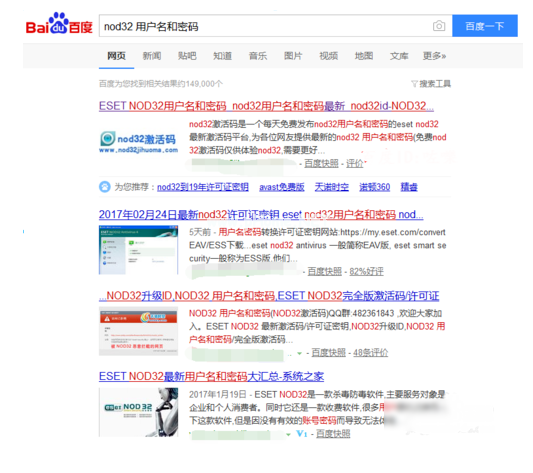
Task: Open suggested search 天诺时空
Action: 332,187
